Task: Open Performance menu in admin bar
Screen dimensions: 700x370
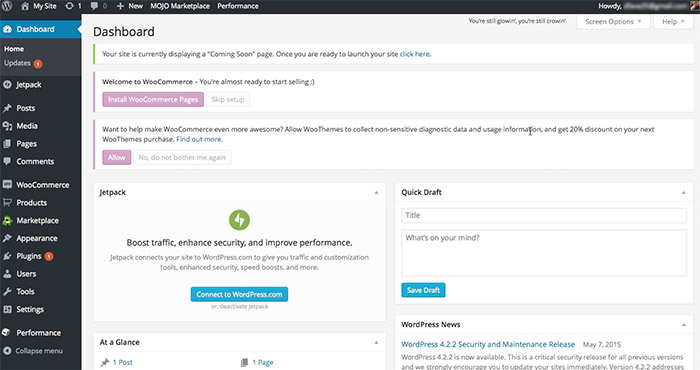Action: pos(238,6)
